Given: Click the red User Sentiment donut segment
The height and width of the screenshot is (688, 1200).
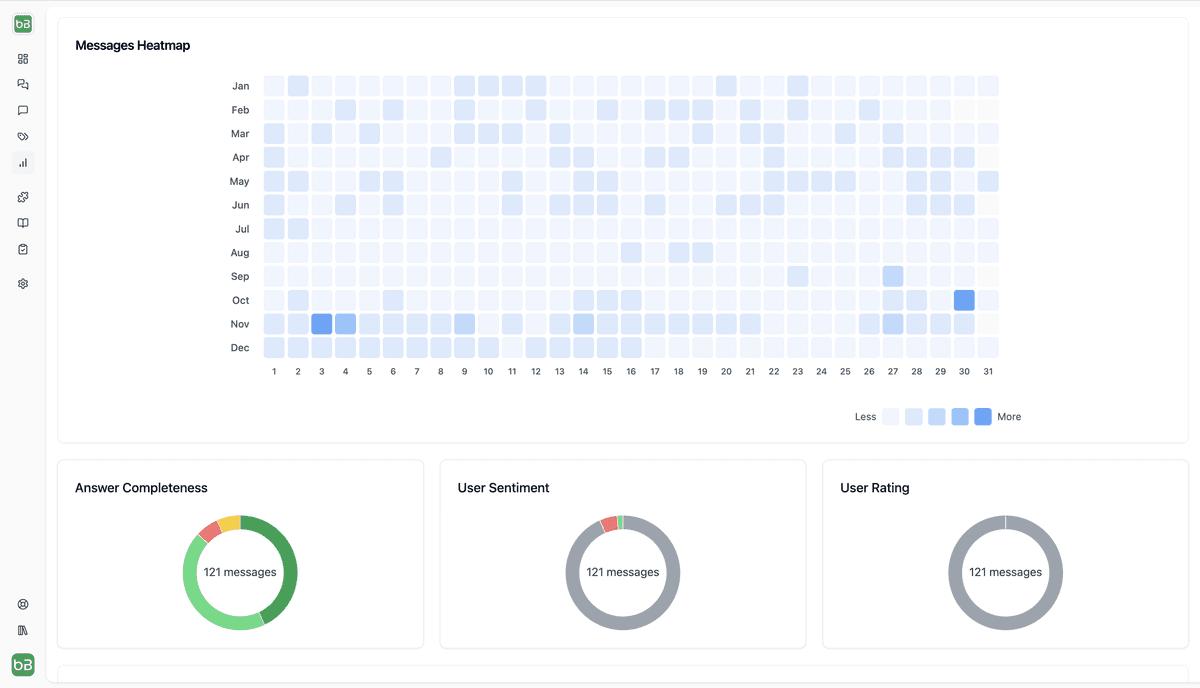Looking at the screenshot, I should click(x=609, y=524).
